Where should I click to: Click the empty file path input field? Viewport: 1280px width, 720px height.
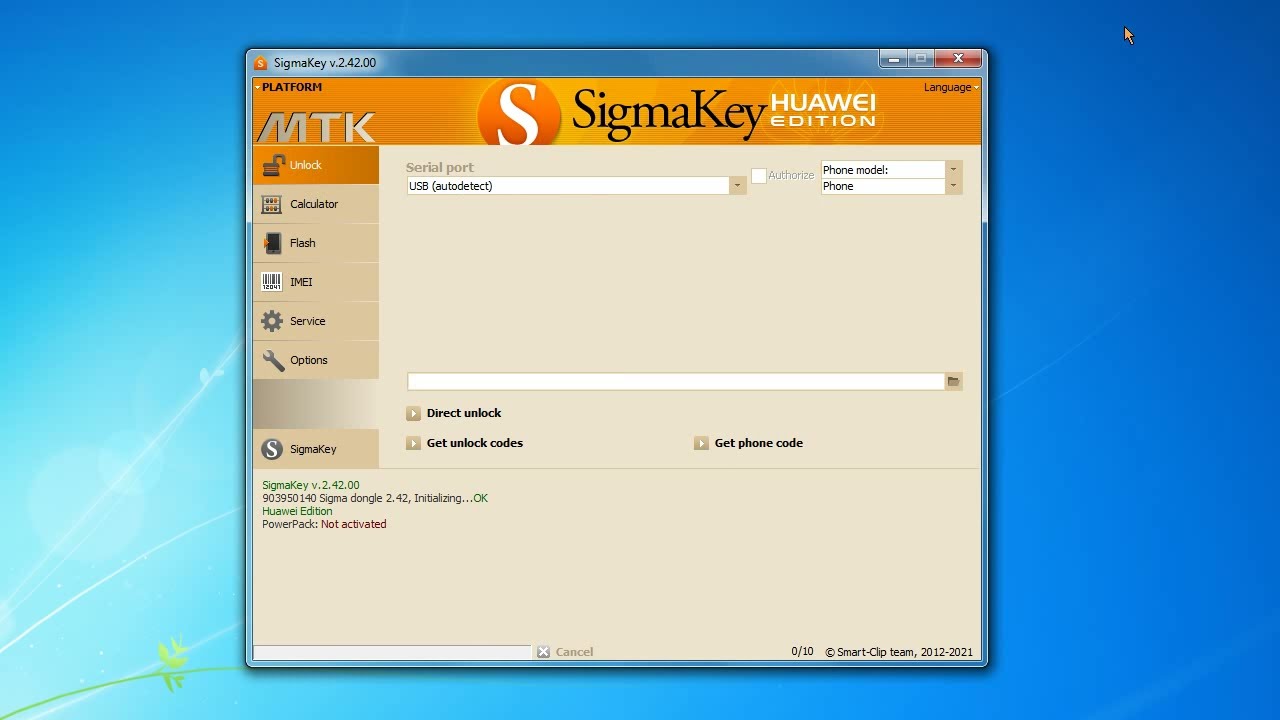tap(676, 381)
